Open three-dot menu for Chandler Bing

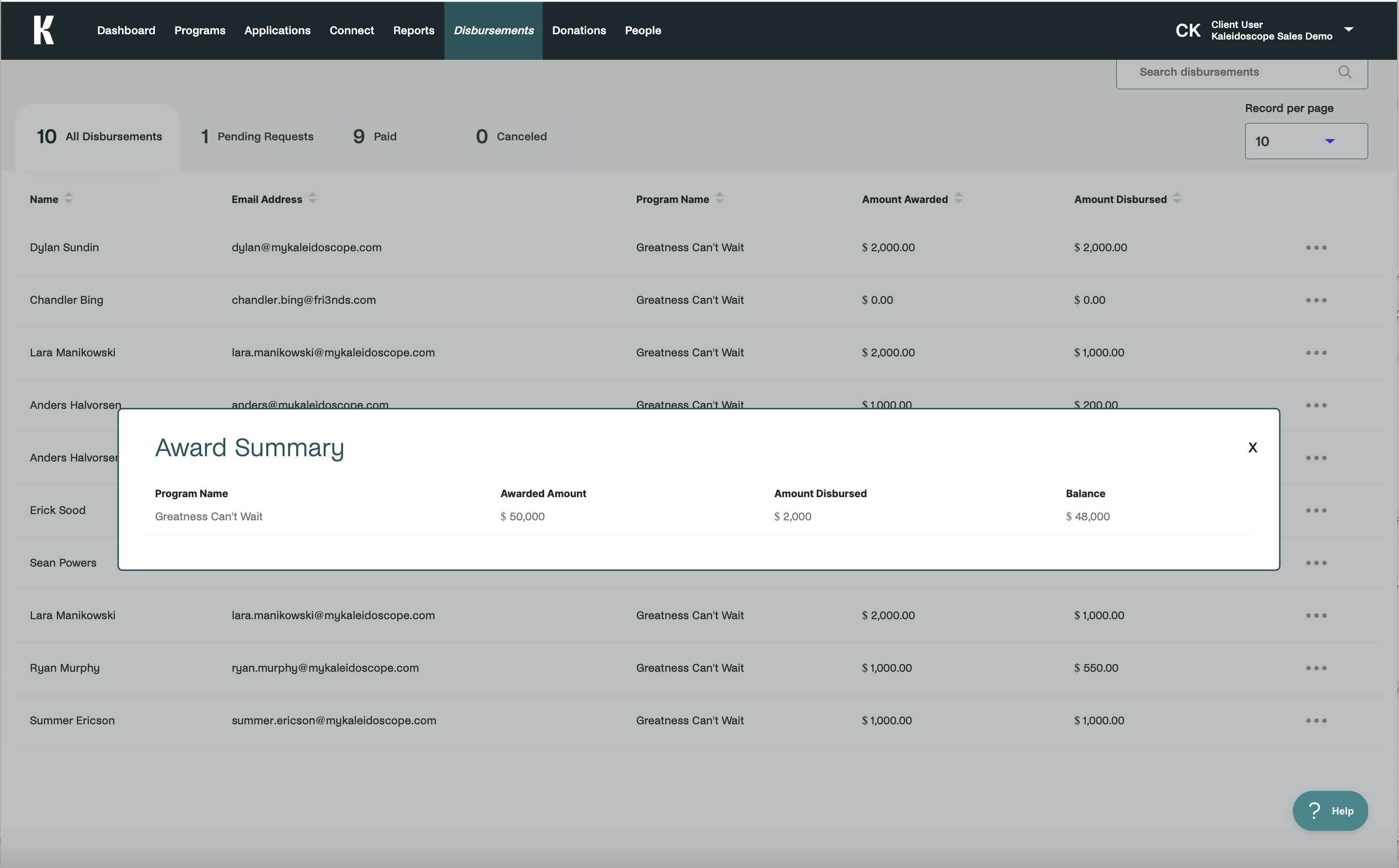click(x=1316, y=300)
